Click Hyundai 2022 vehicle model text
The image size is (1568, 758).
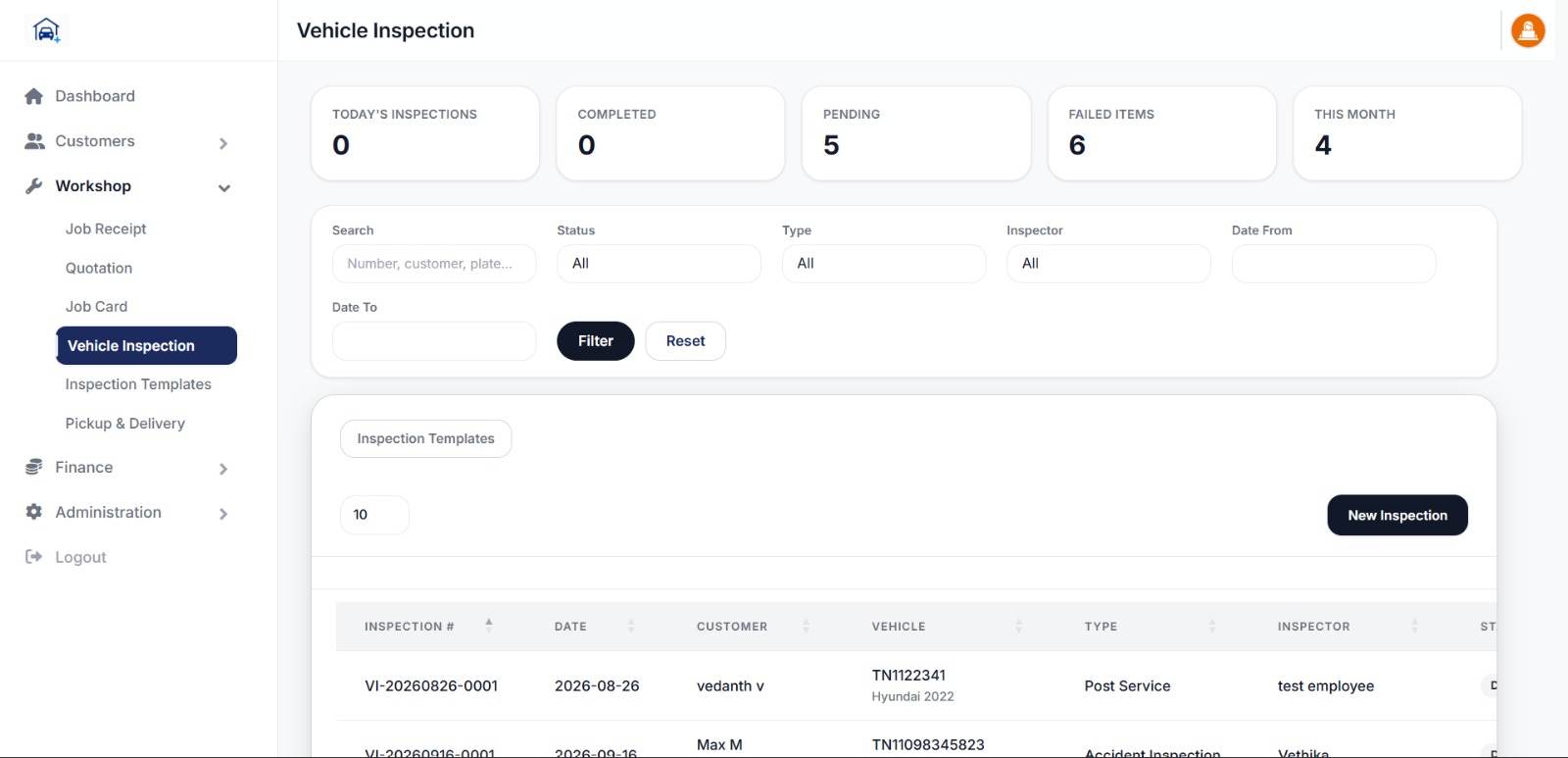click(x=912, y=696)
